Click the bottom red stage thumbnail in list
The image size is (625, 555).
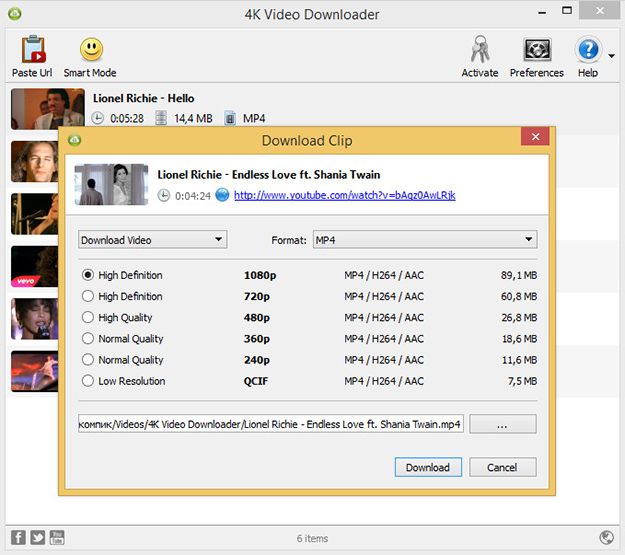pyautogui.click(x=35, y=371)
